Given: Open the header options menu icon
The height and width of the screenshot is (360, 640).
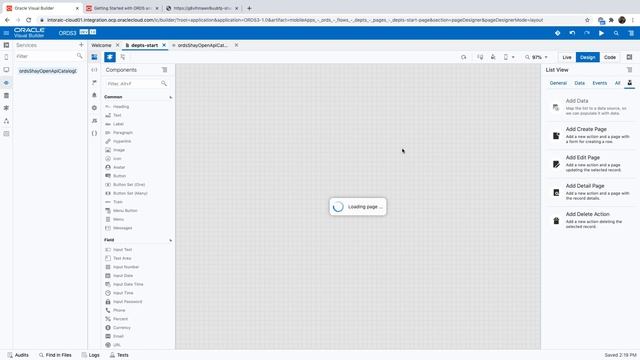Looking at the screenshot, I should point(631,33).
